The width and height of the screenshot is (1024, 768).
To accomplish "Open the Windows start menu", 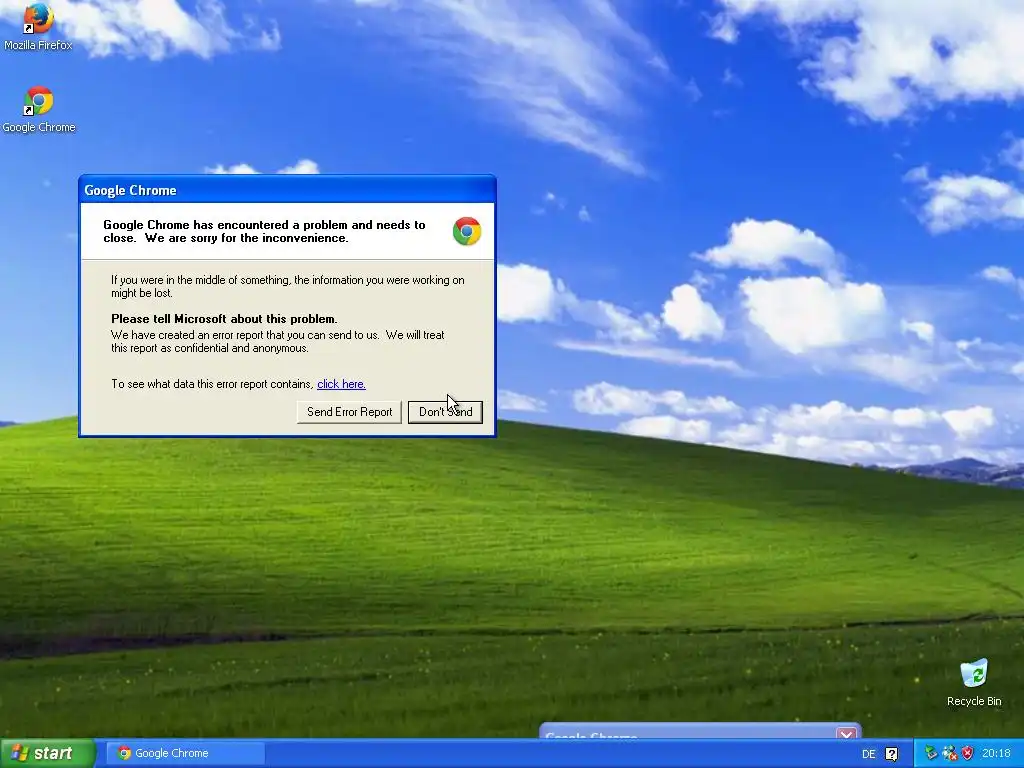I will (x=48, y=753).
